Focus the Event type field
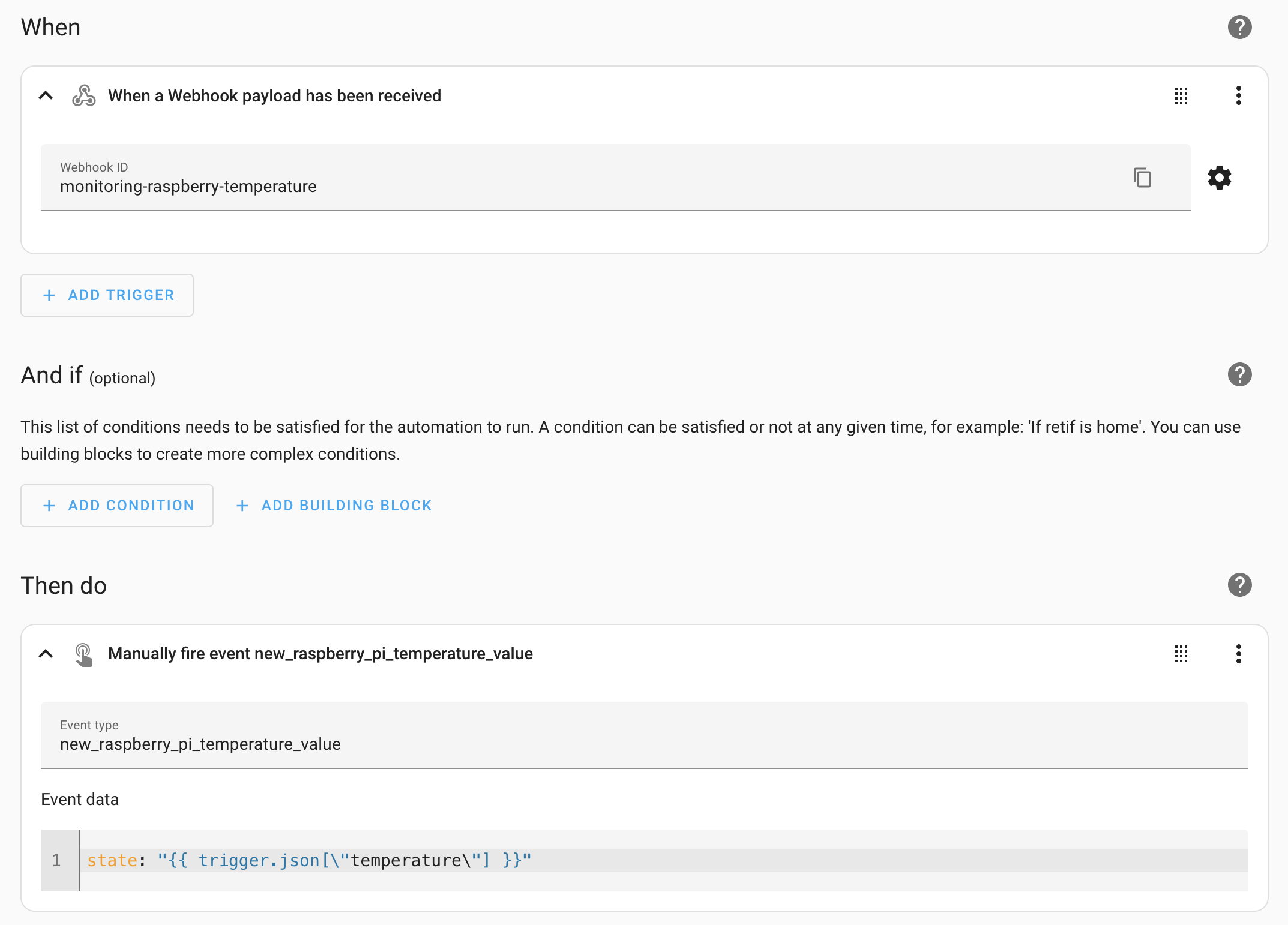This screenshot has height=925, width=1288. [645, 735]
